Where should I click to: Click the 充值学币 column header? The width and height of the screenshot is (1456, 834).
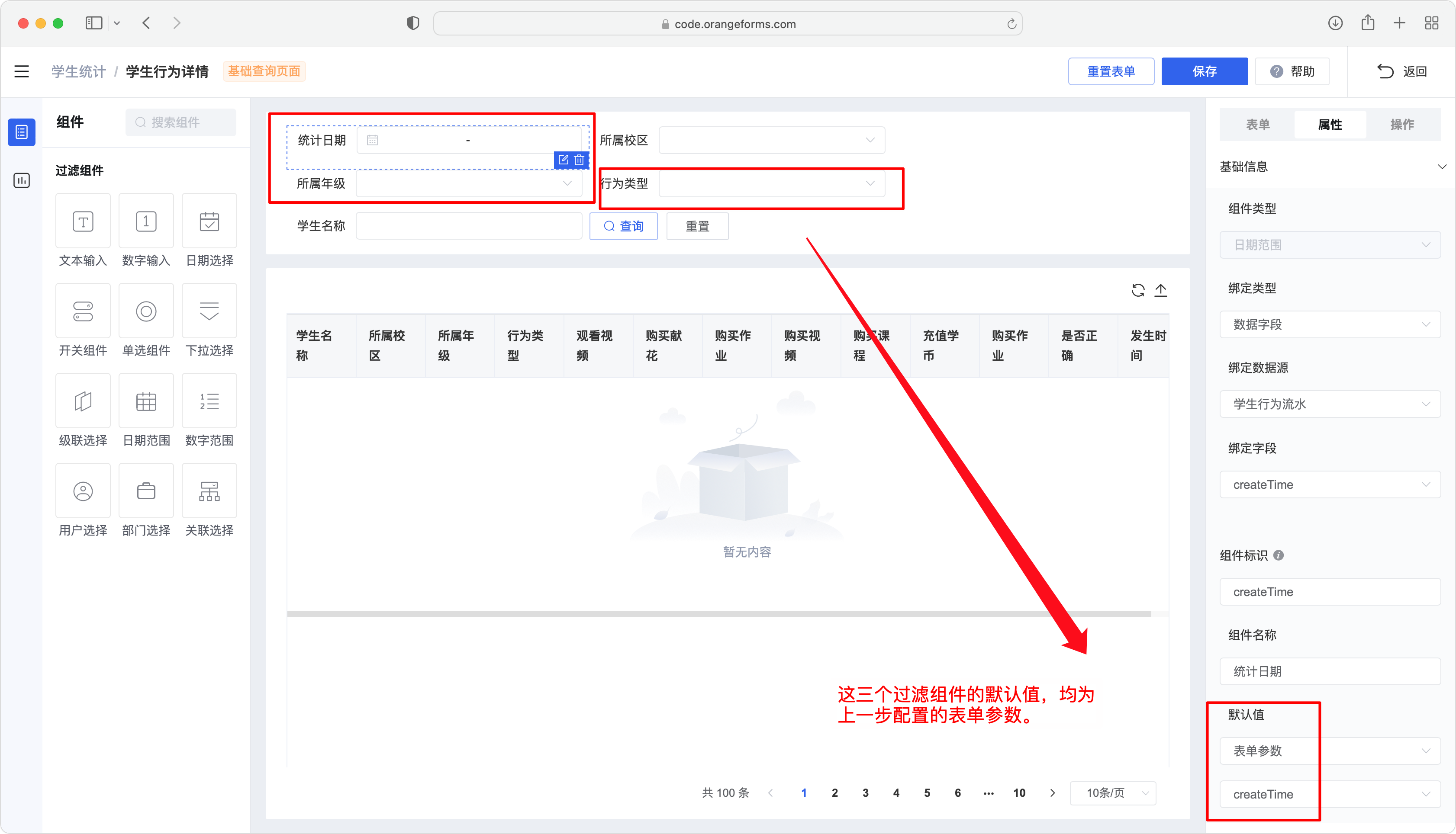[944, 345]
